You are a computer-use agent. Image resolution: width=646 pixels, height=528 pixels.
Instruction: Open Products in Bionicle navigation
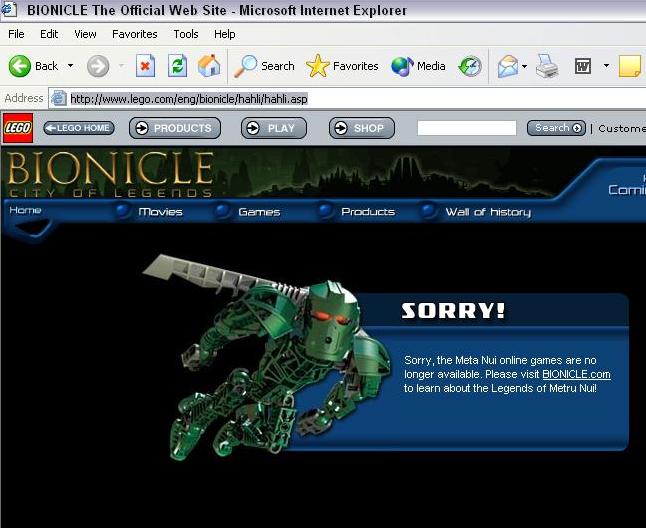tap(368, 212)
